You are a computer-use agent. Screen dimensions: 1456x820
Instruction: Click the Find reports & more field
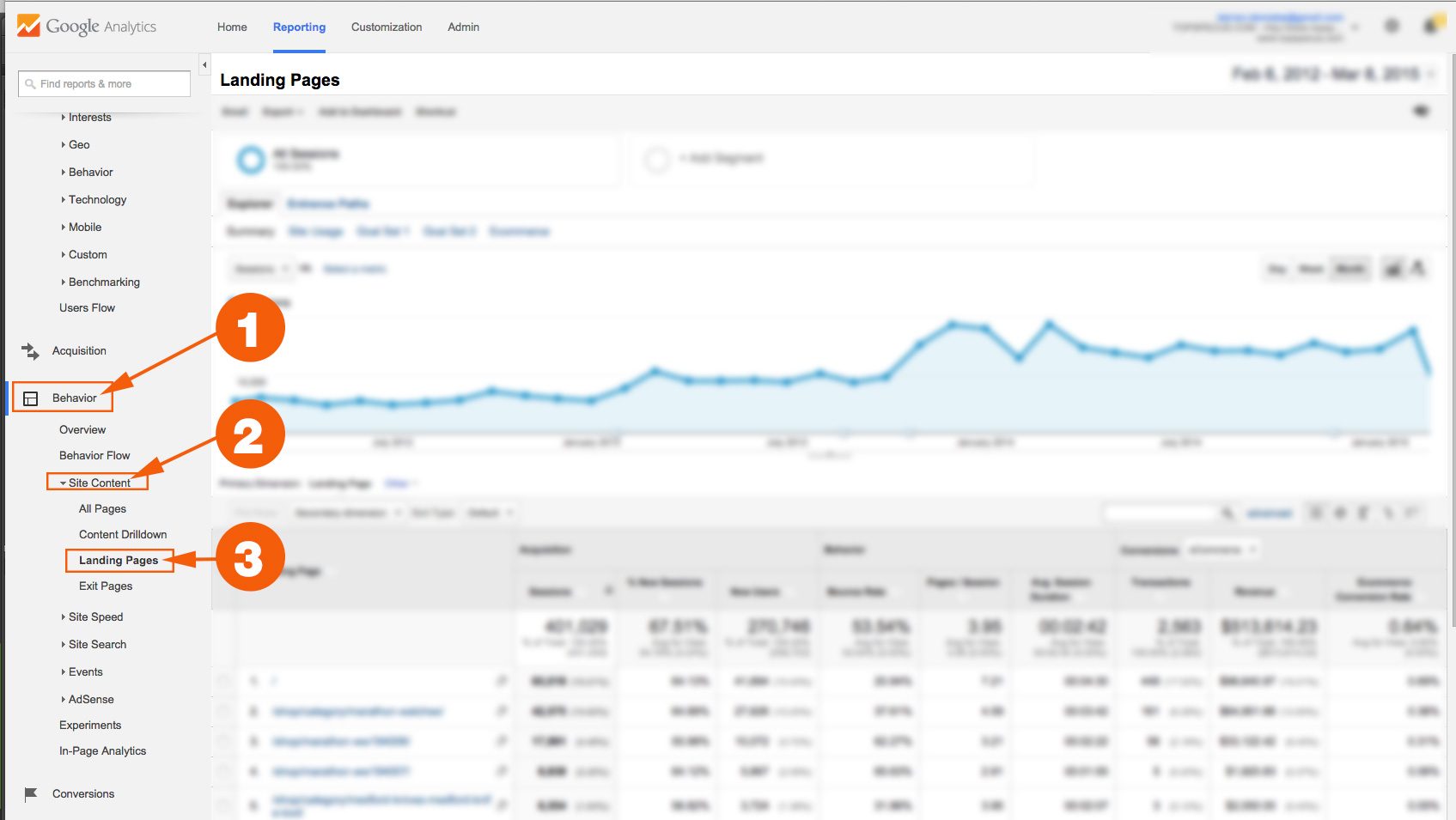point(104,84)
